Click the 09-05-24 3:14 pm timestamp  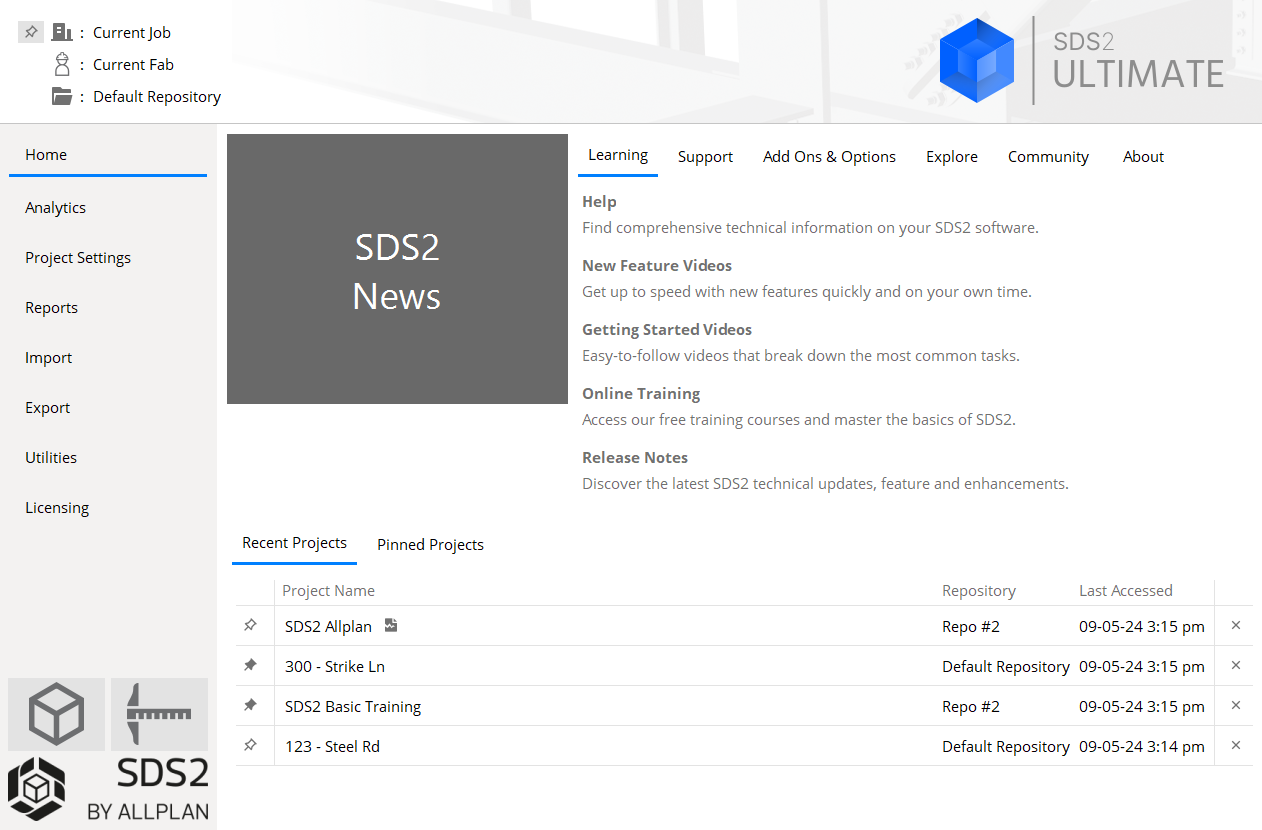coord(1142,746)
